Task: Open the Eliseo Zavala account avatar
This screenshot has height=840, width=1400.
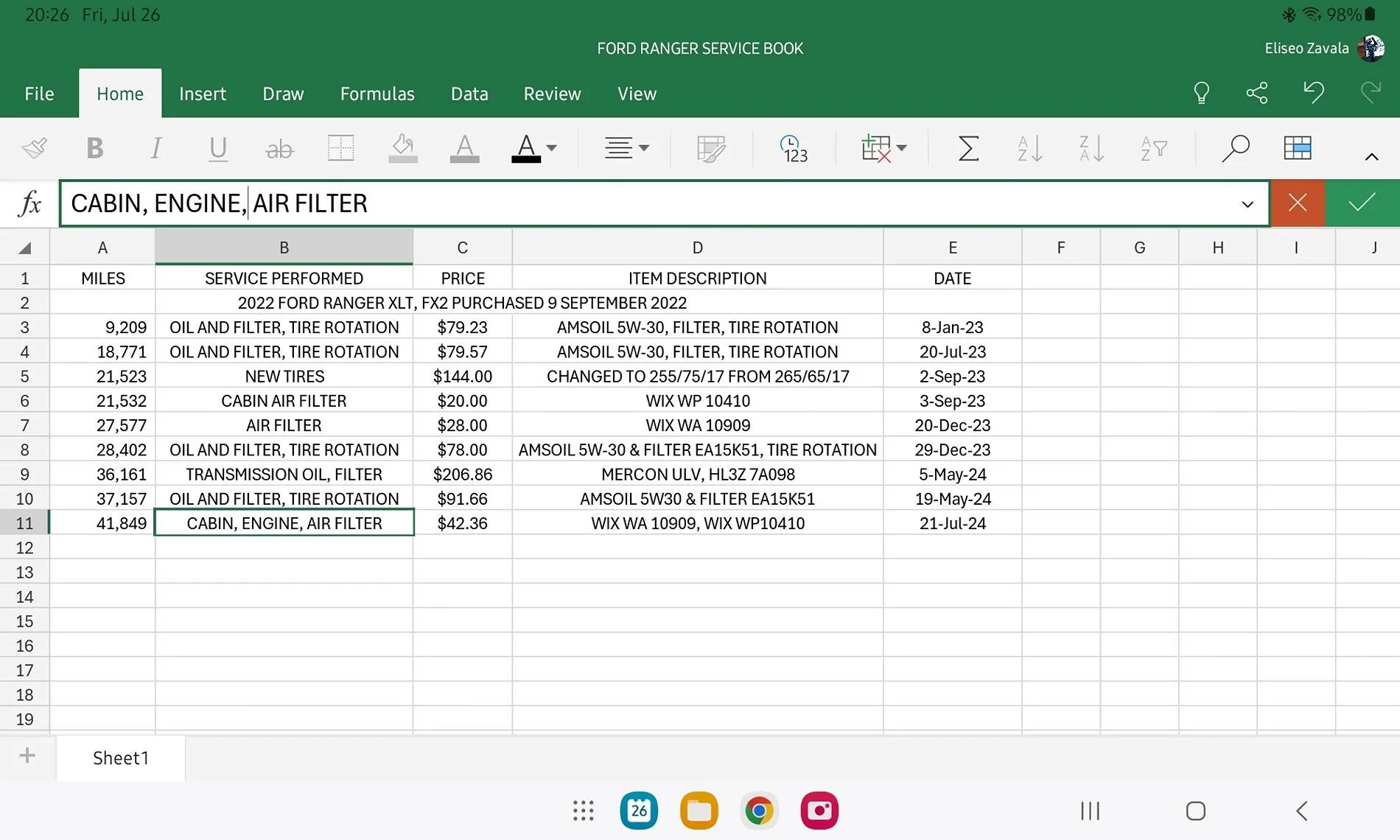Action: click(x=1371, y=49)
